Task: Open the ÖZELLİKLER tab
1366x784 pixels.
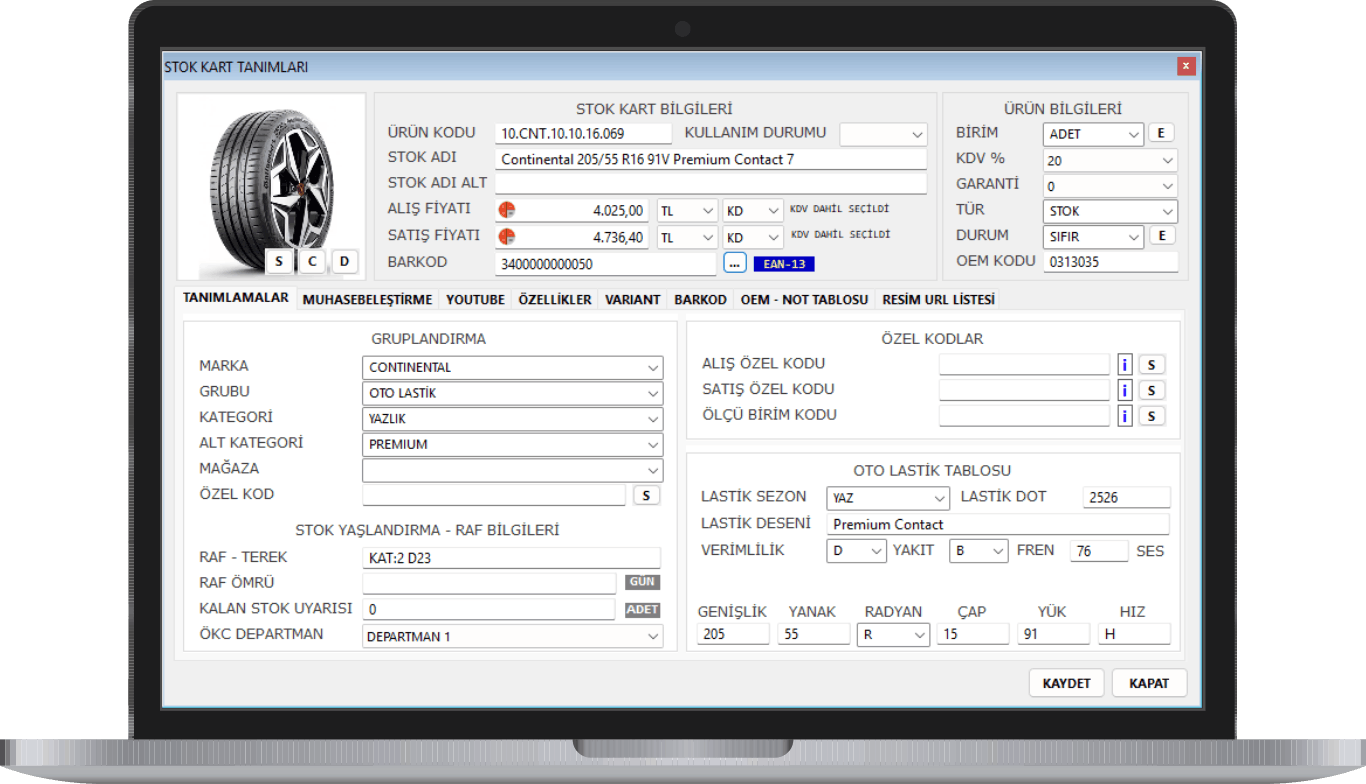Action: tap(555, 299)
